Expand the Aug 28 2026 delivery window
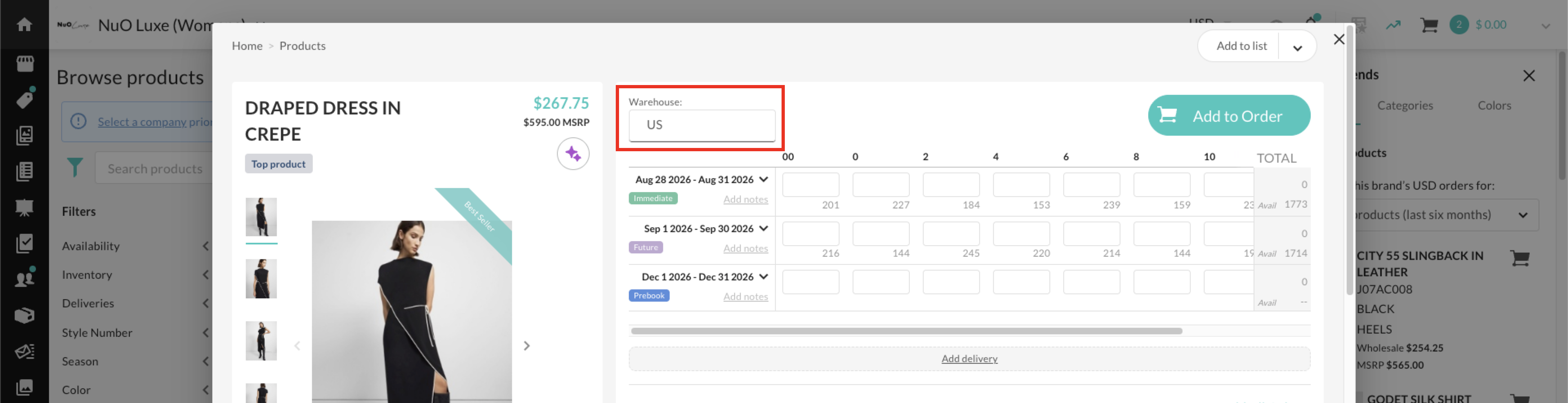The image size is (1568, 403). pyautogui.click(x=763, y=179)
